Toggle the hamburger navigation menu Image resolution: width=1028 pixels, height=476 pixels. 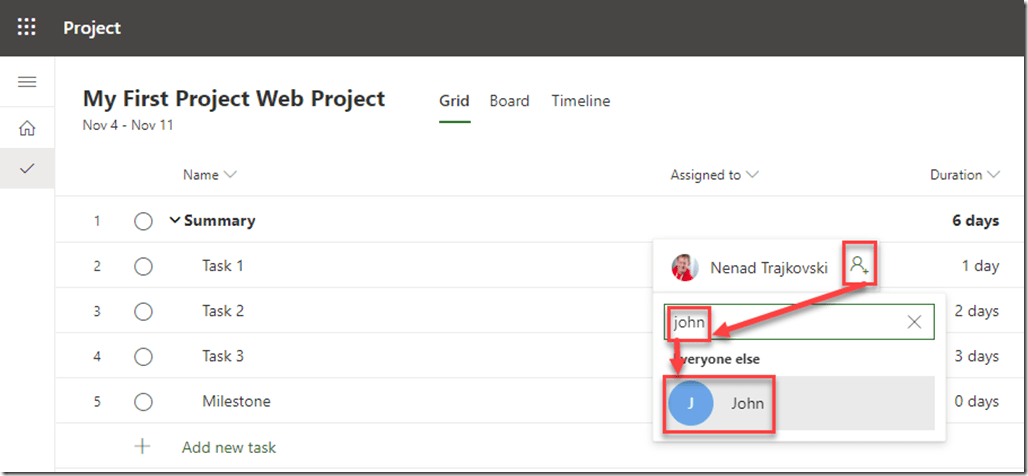click(x=27, y=82)
